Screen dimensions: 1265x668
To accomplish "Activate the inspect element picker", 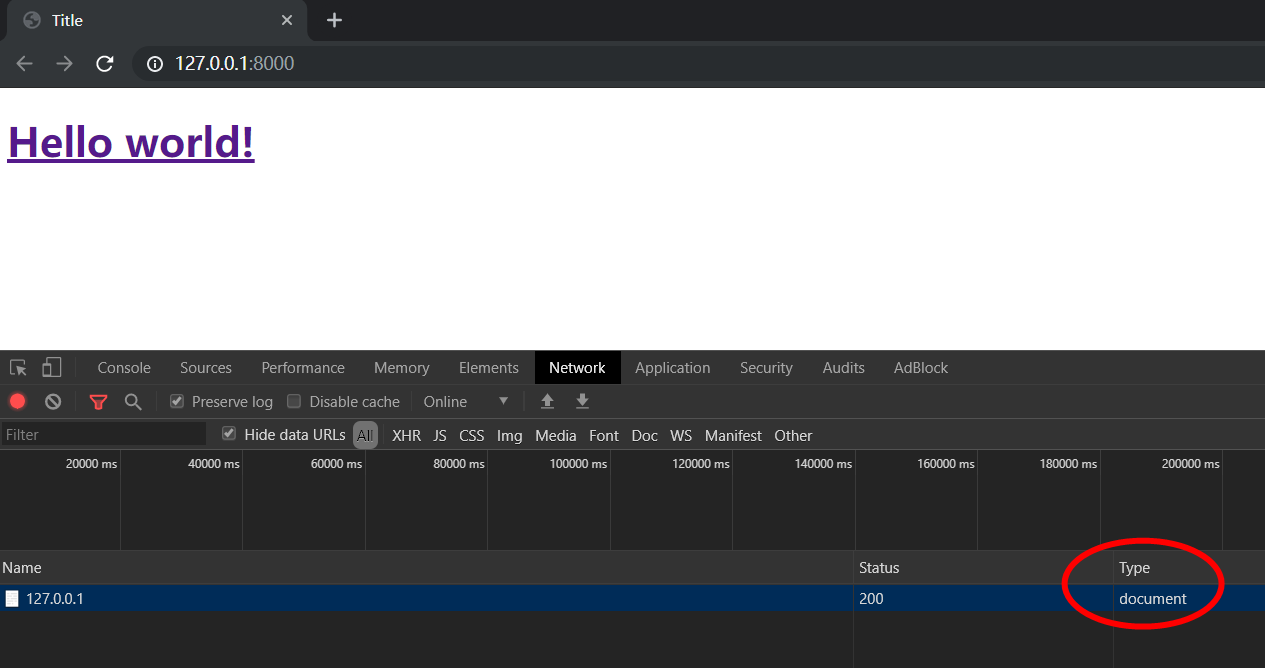I will click(x=18, y=368).
